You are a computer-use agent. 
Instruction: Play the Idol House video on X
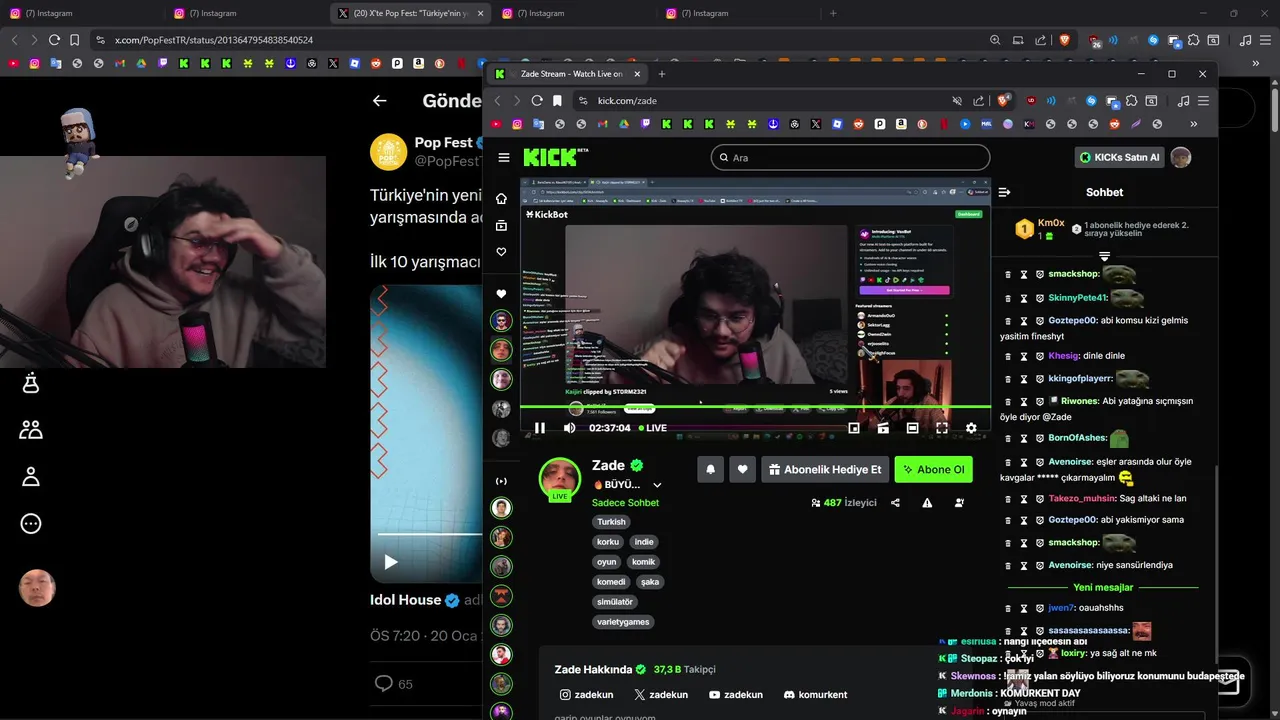coord(391,562)
